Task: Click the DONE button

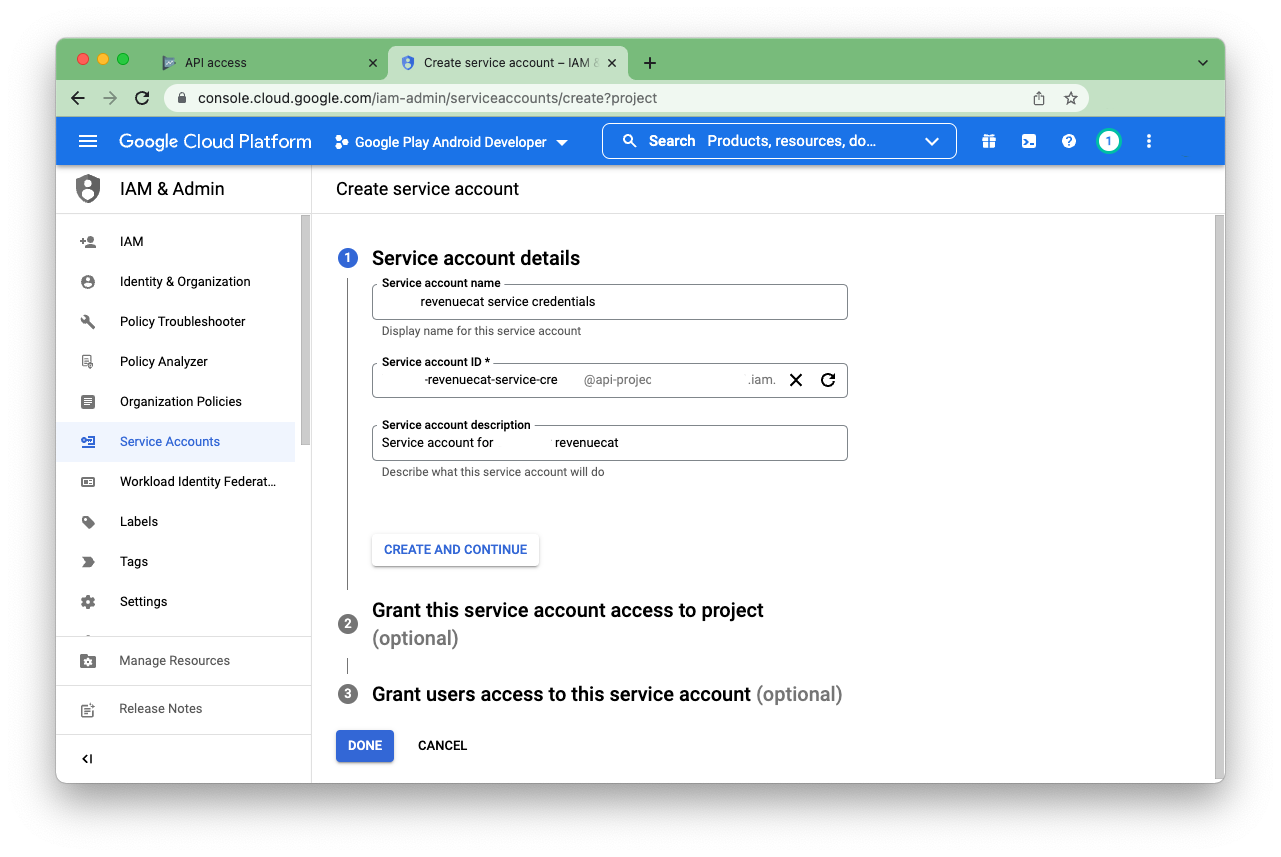Action: tap(364, 745)
